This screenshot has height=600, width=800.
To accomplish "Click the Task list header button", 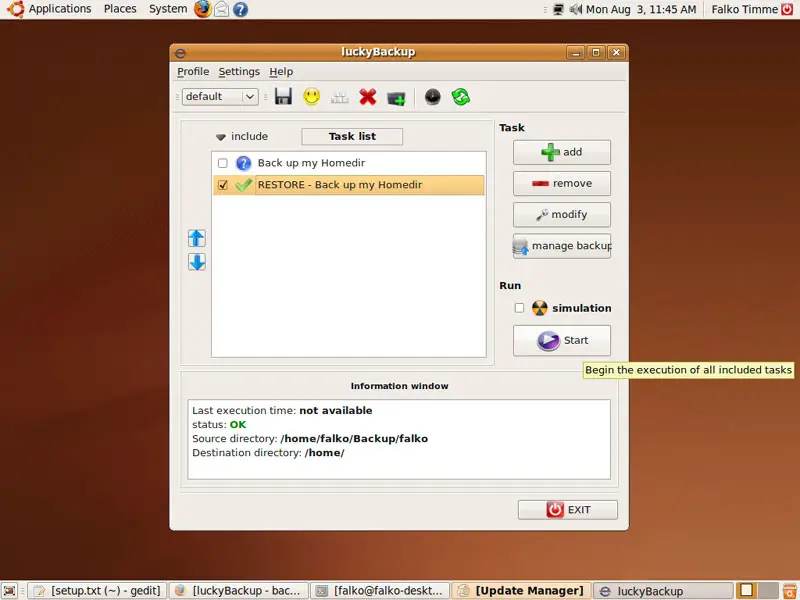I will (x=352, y=136).
